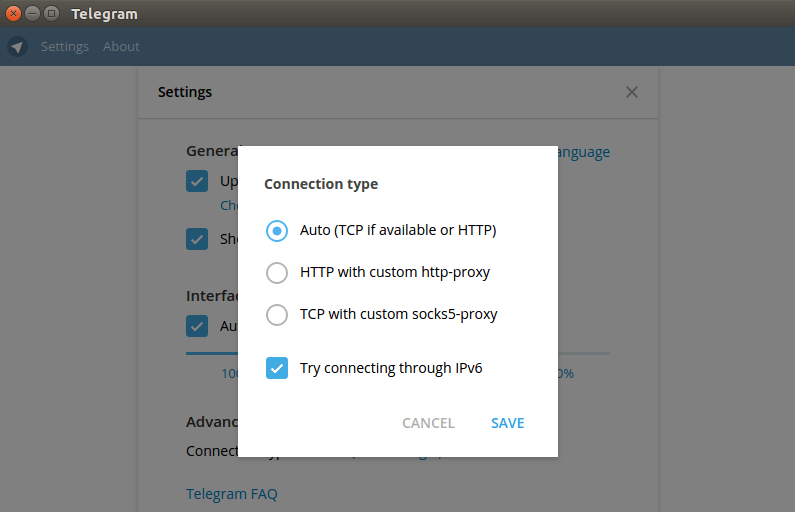The image size is (795, 512).
Task: Click SAVE to apply connection type
Action: pos(507,423)
